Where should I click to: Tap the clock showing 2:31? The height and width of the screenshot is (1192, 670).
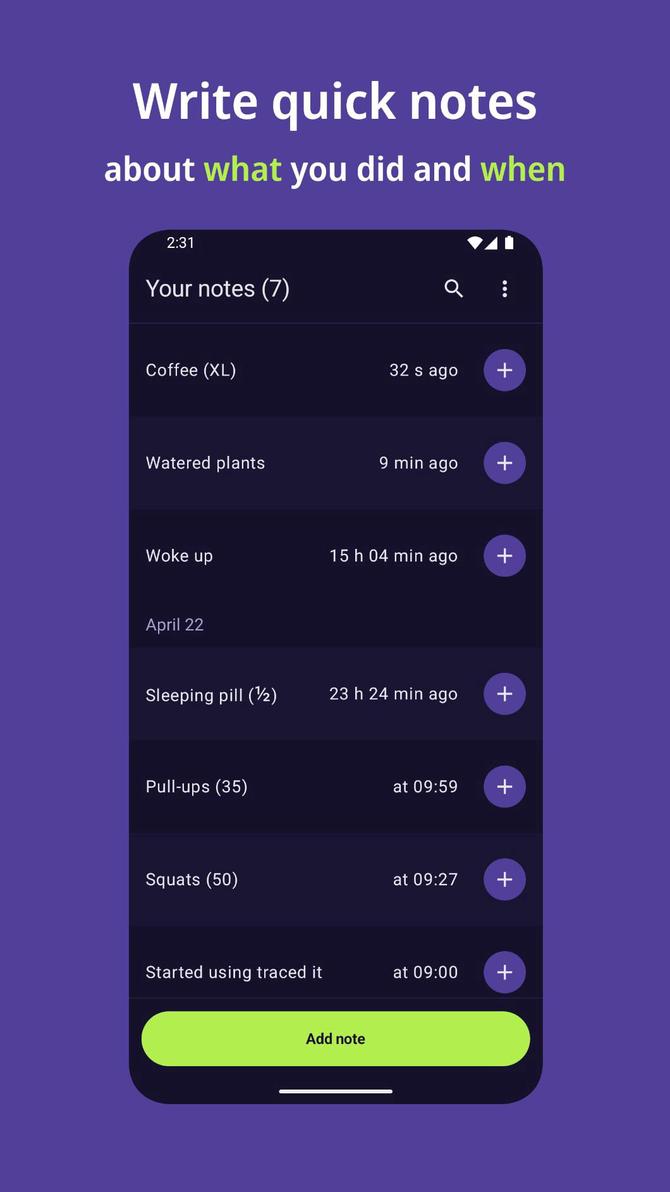[177, 242]
